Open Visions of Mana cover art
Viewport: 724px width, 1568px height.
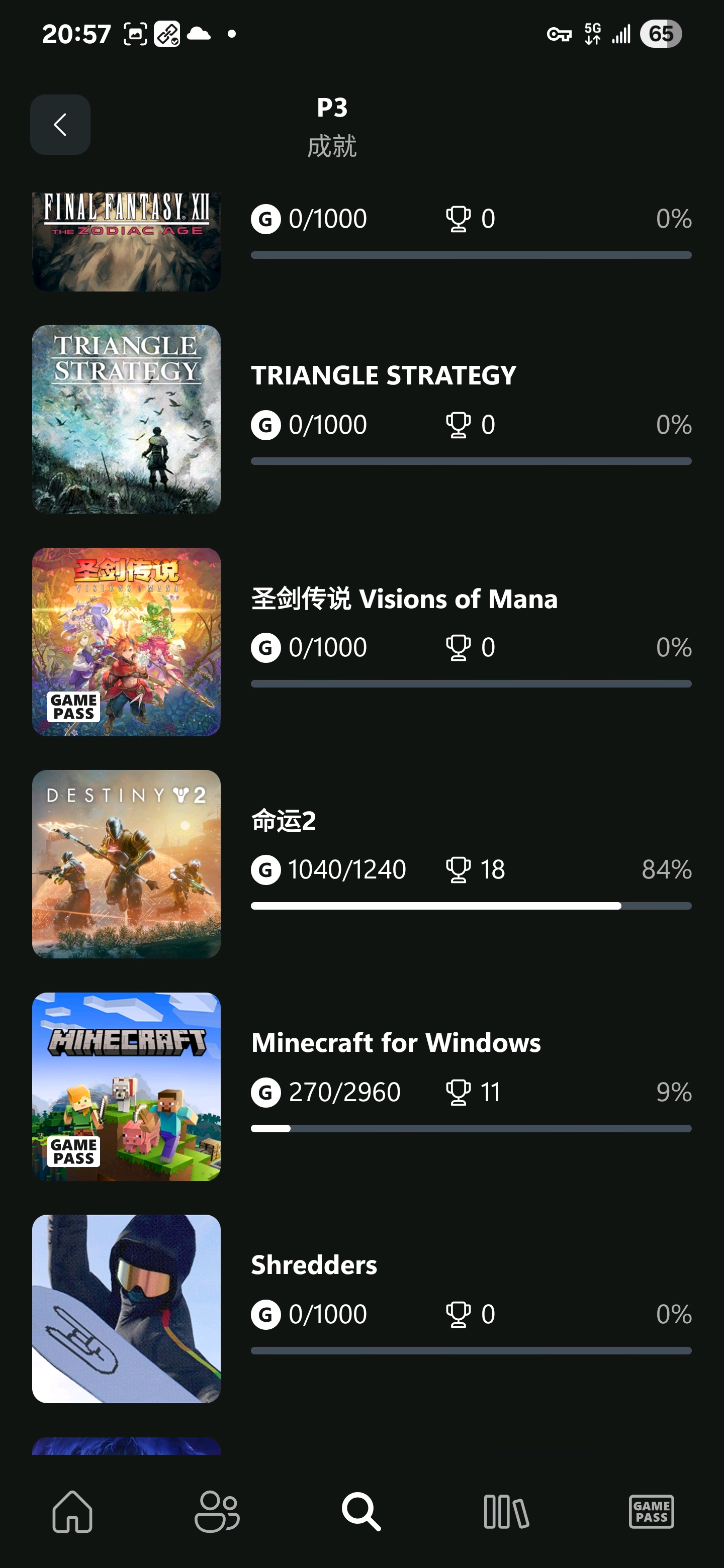pos(127,642)
